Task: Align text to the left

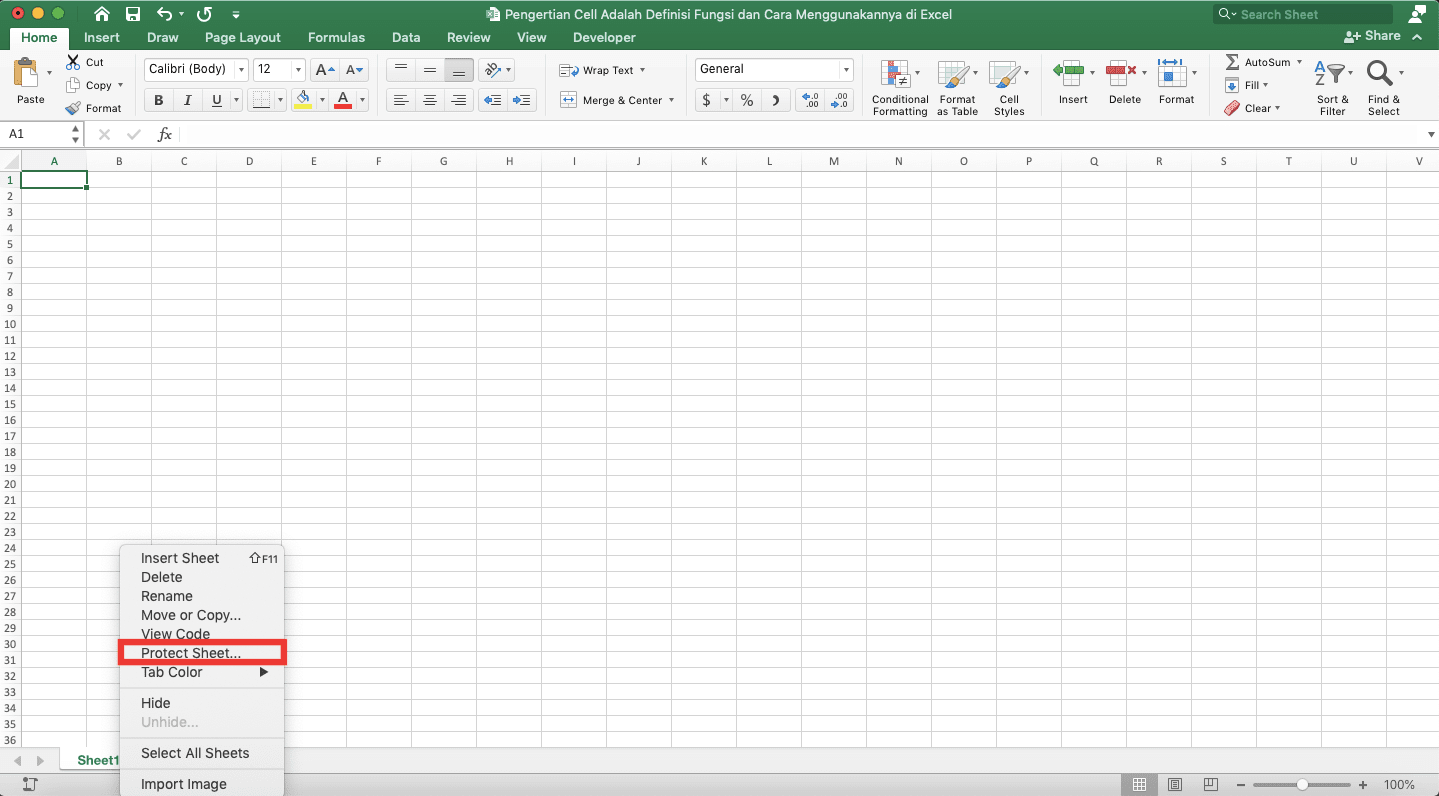Action: pos(401,100)
